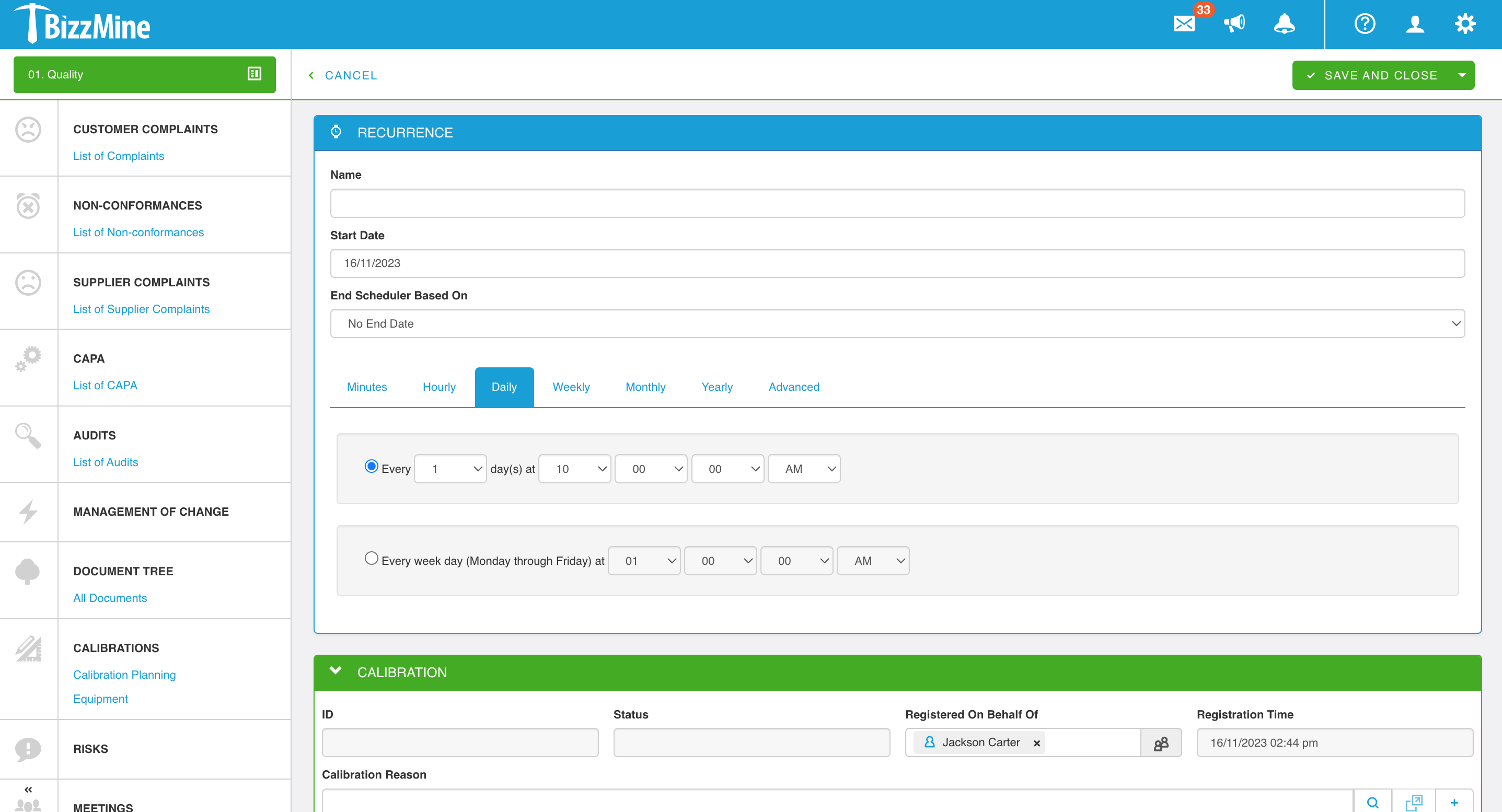Click the user profile icon

pos(1415,24)
